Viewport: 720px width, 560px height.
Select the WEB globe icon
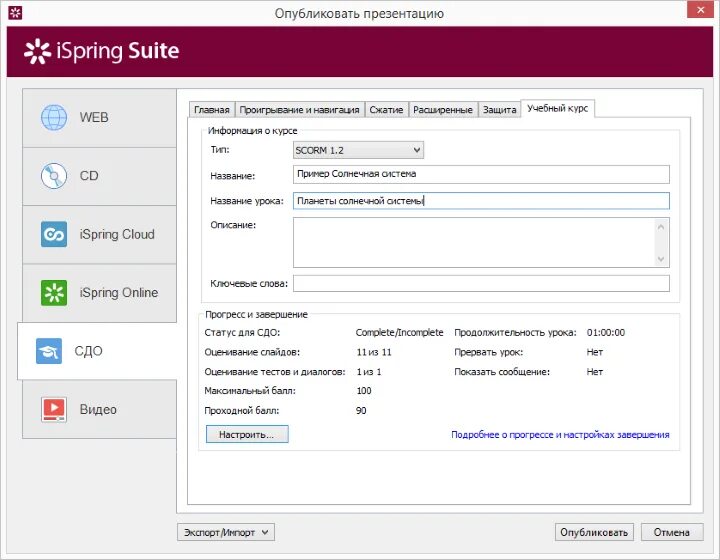(x=54, y=118)
